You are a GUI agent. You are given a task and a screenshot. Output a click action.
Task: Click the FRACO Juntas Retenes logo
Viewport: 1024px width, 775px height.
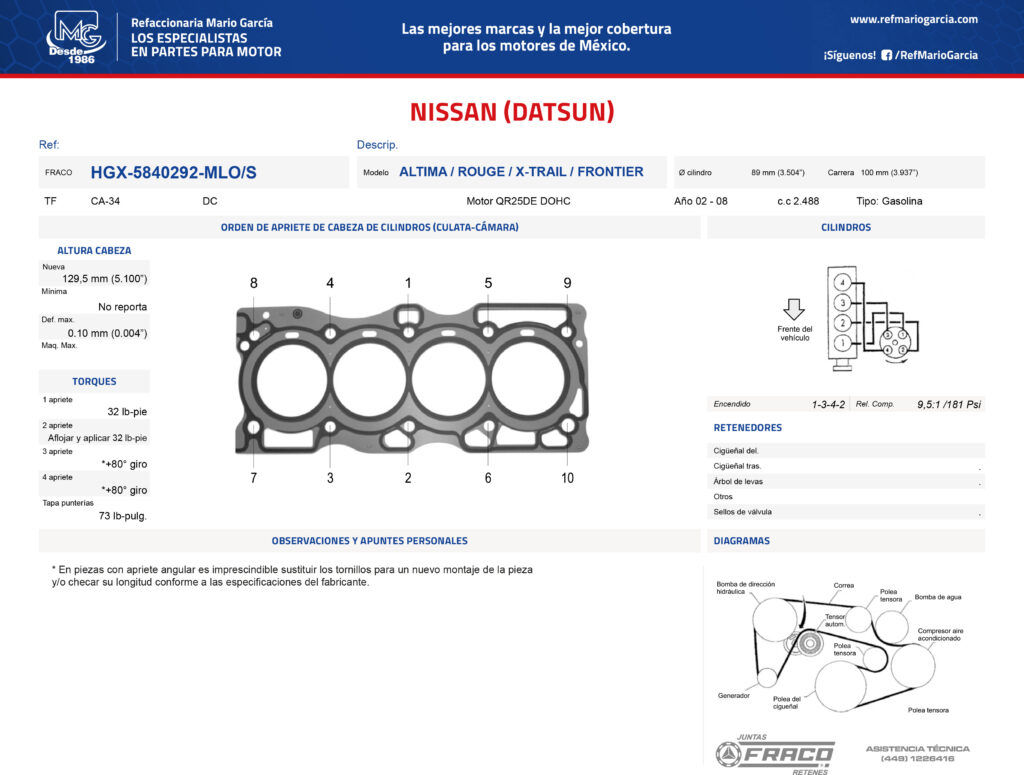[x=776, y=756]
